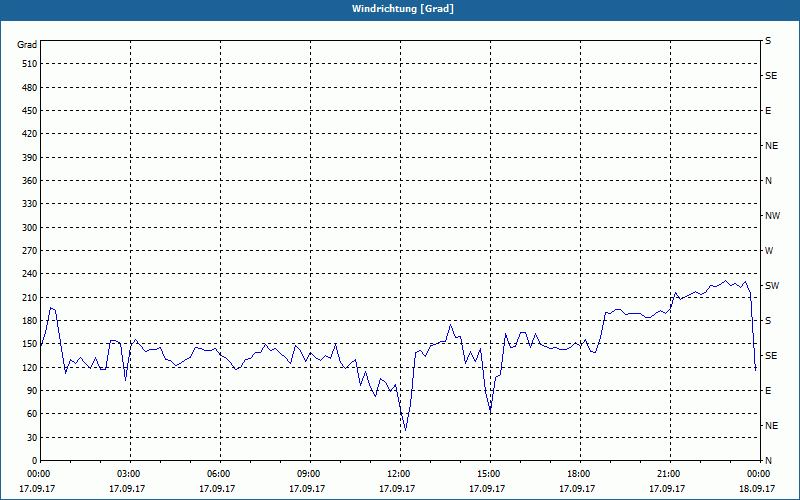Click the E compass label aligned with 450
800x500 pixels.
(x=768, y=111)
